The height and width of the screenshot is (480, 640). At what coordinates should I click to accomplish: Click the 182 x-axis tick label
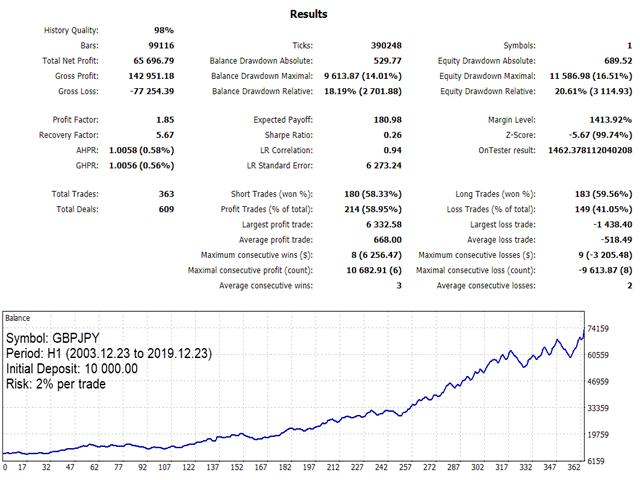tap(285, 467)
